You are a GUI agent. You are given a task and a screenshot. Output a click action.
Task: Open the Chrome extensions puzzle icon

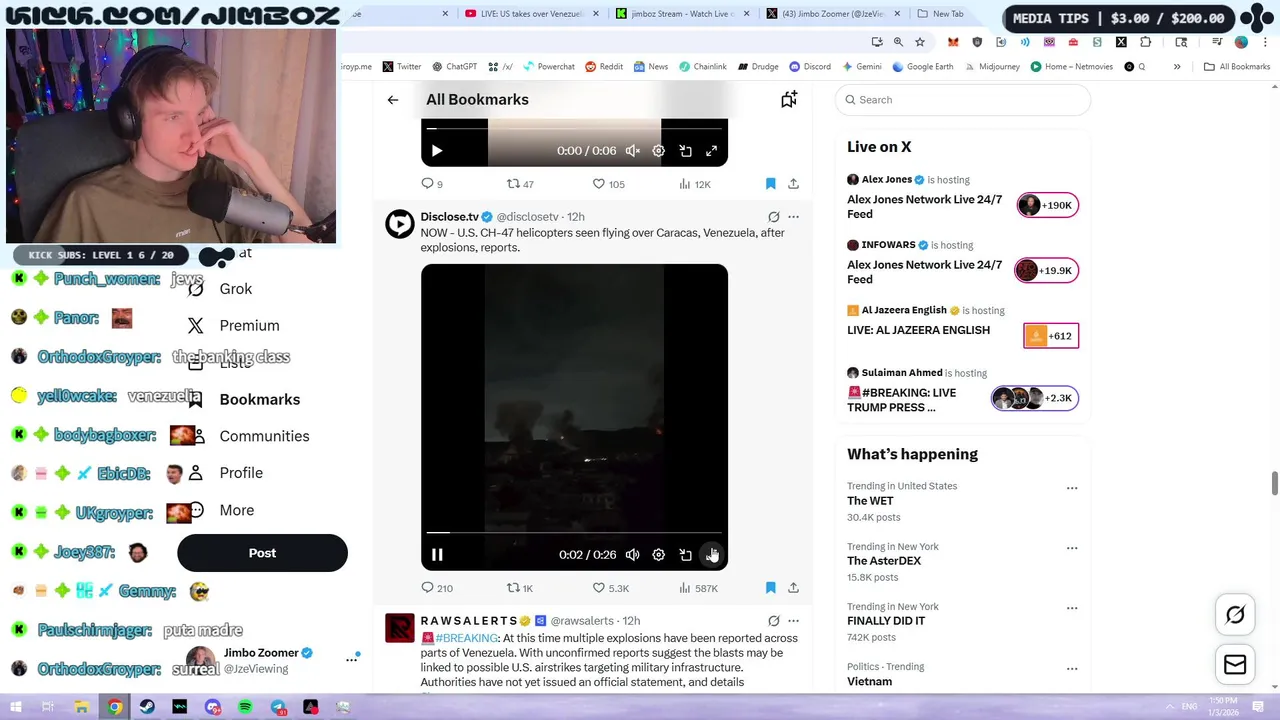pos(1146,42)
